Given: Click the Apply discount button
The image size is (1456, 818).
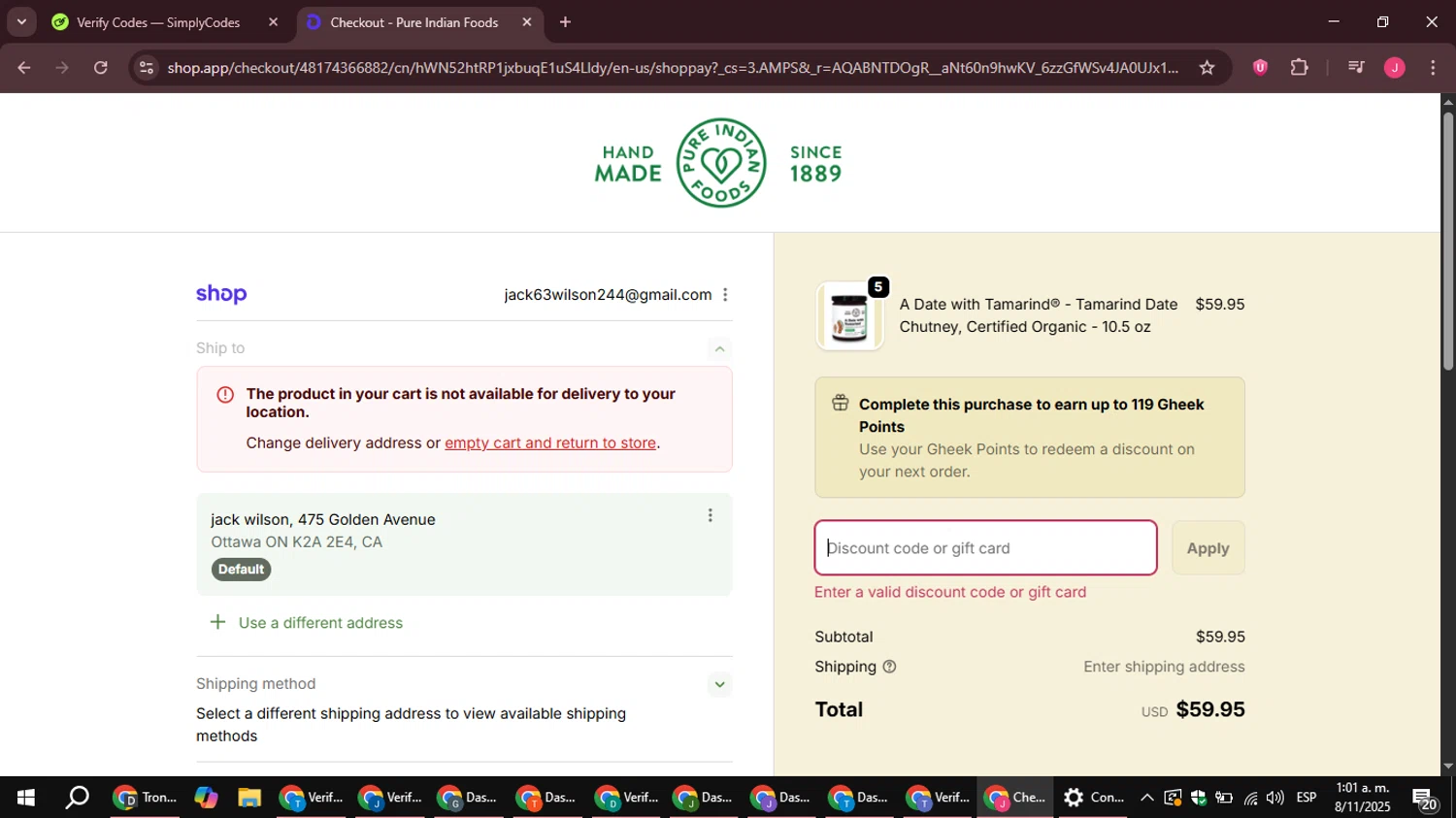Looking at the screenshot, I should click(1208, 548).
